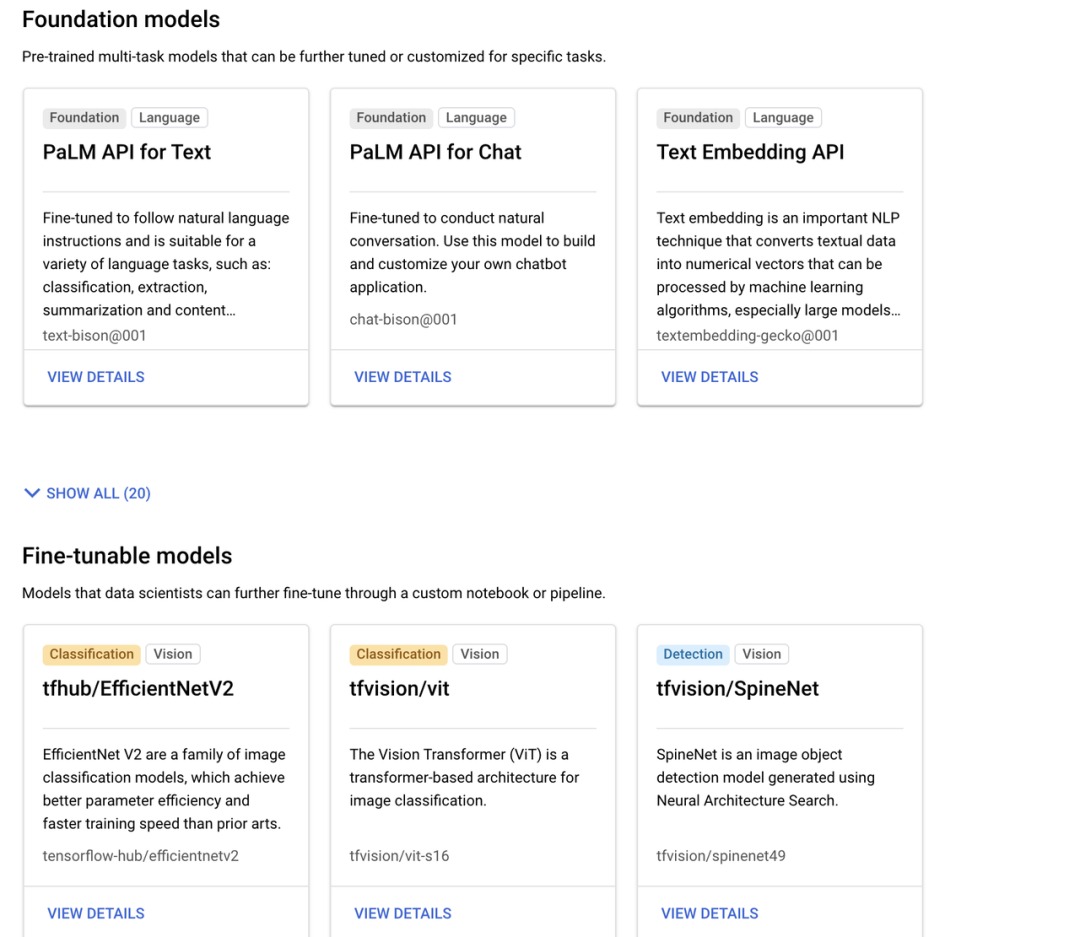Viewport: 1080px width, 937px height.
Task: Open the tfhub/EfficientNetV2 card title
Action: (138, 689)
